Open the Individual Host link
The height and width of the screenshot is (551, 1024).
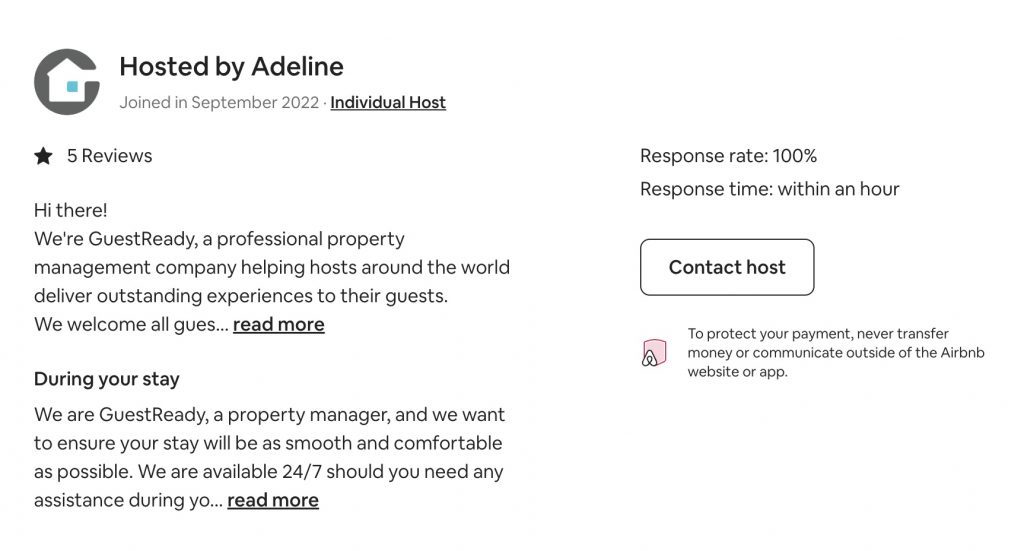(388, 102)
